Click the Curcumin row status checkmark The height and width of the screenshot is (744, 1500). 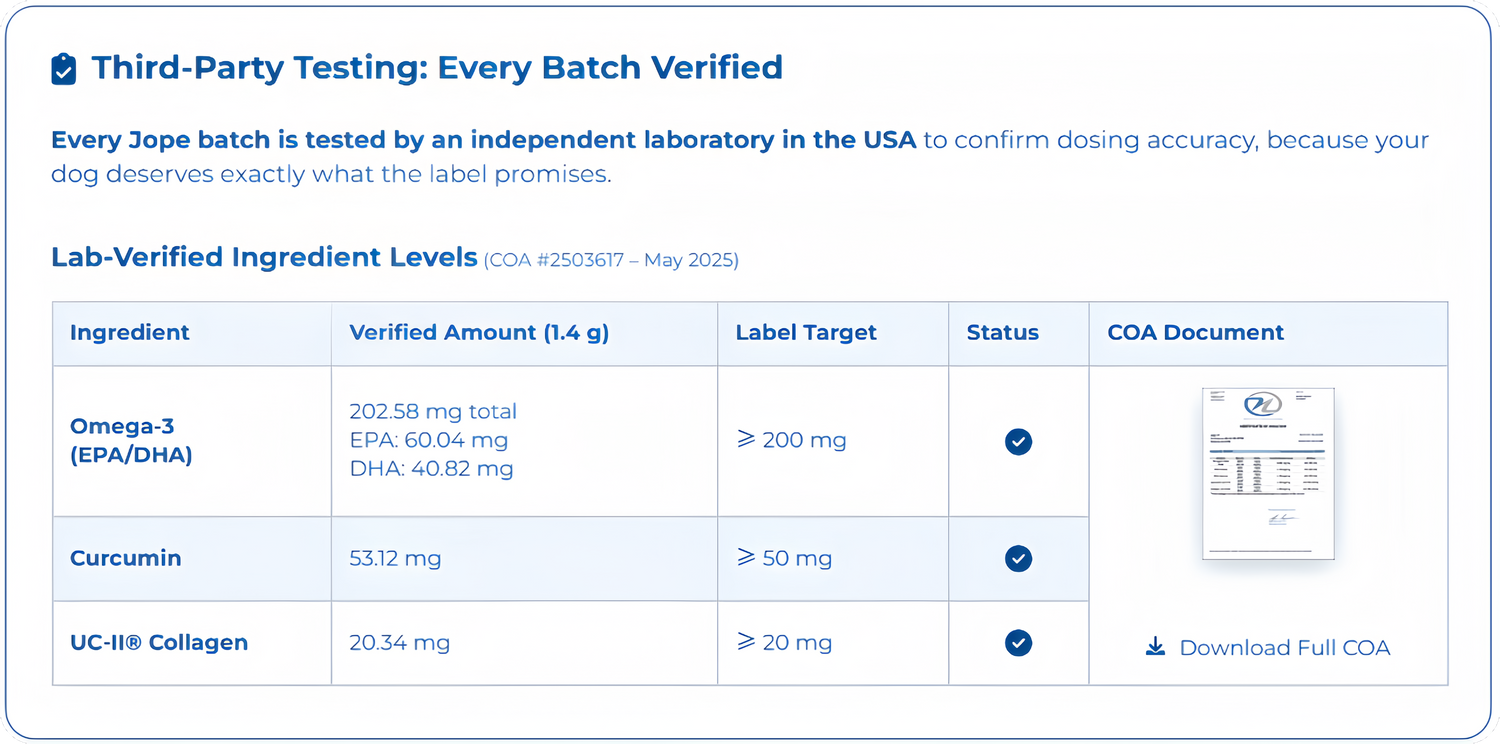click(x=1018, y=558)
